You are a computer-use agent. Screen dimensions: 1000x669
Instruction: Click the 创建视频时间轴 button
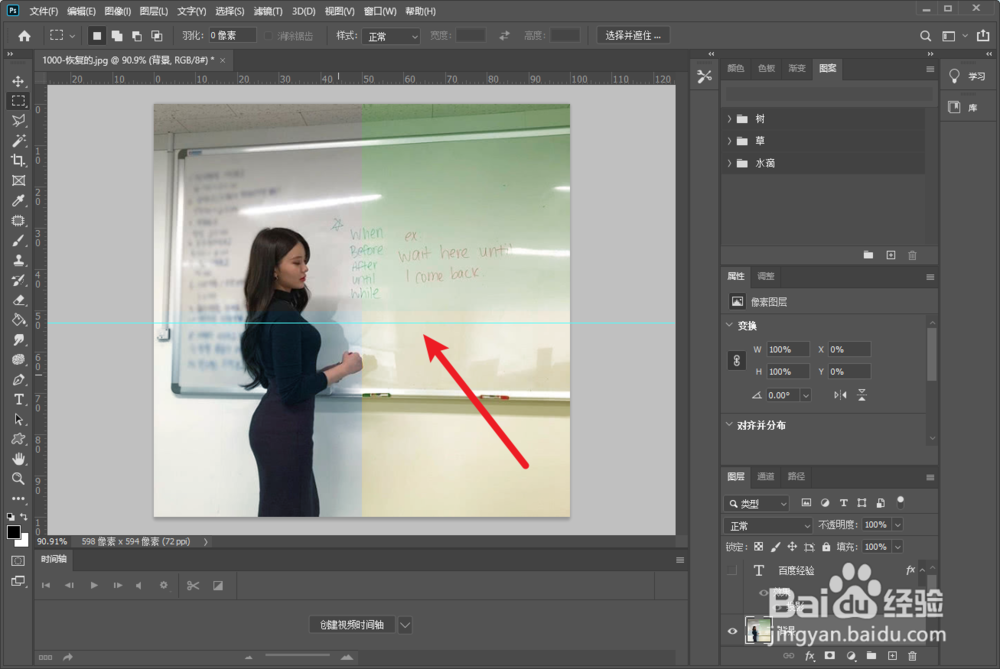point(352,625)
